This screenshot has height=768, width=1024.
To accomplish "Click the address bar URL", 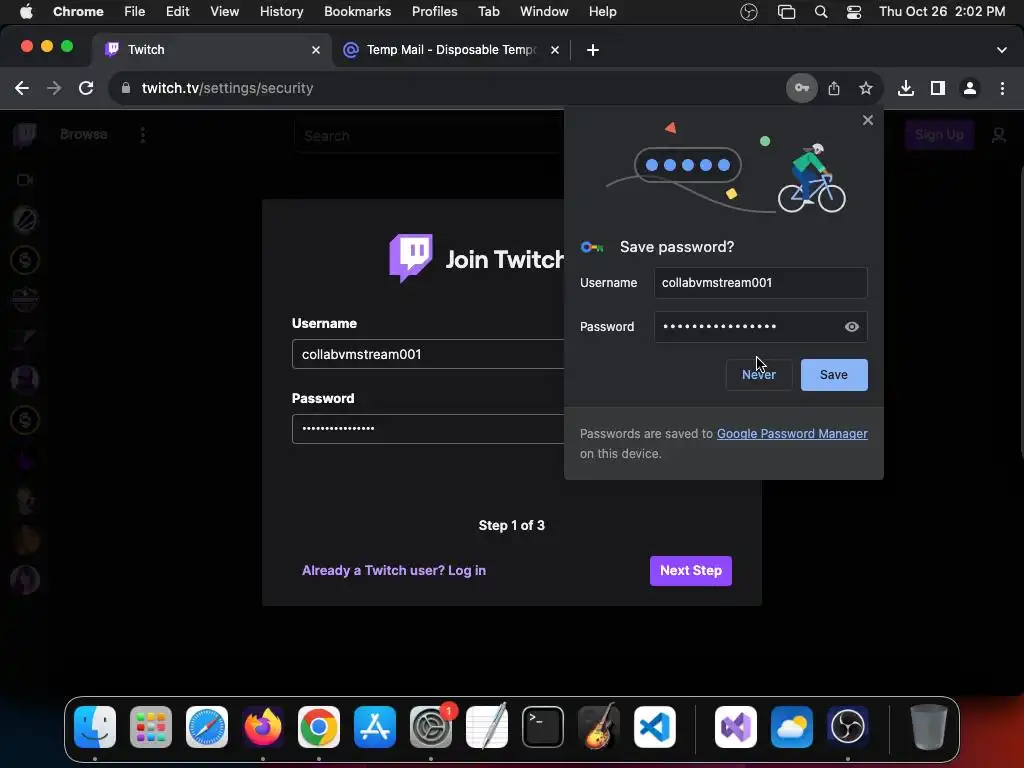I will click(227, 88).
